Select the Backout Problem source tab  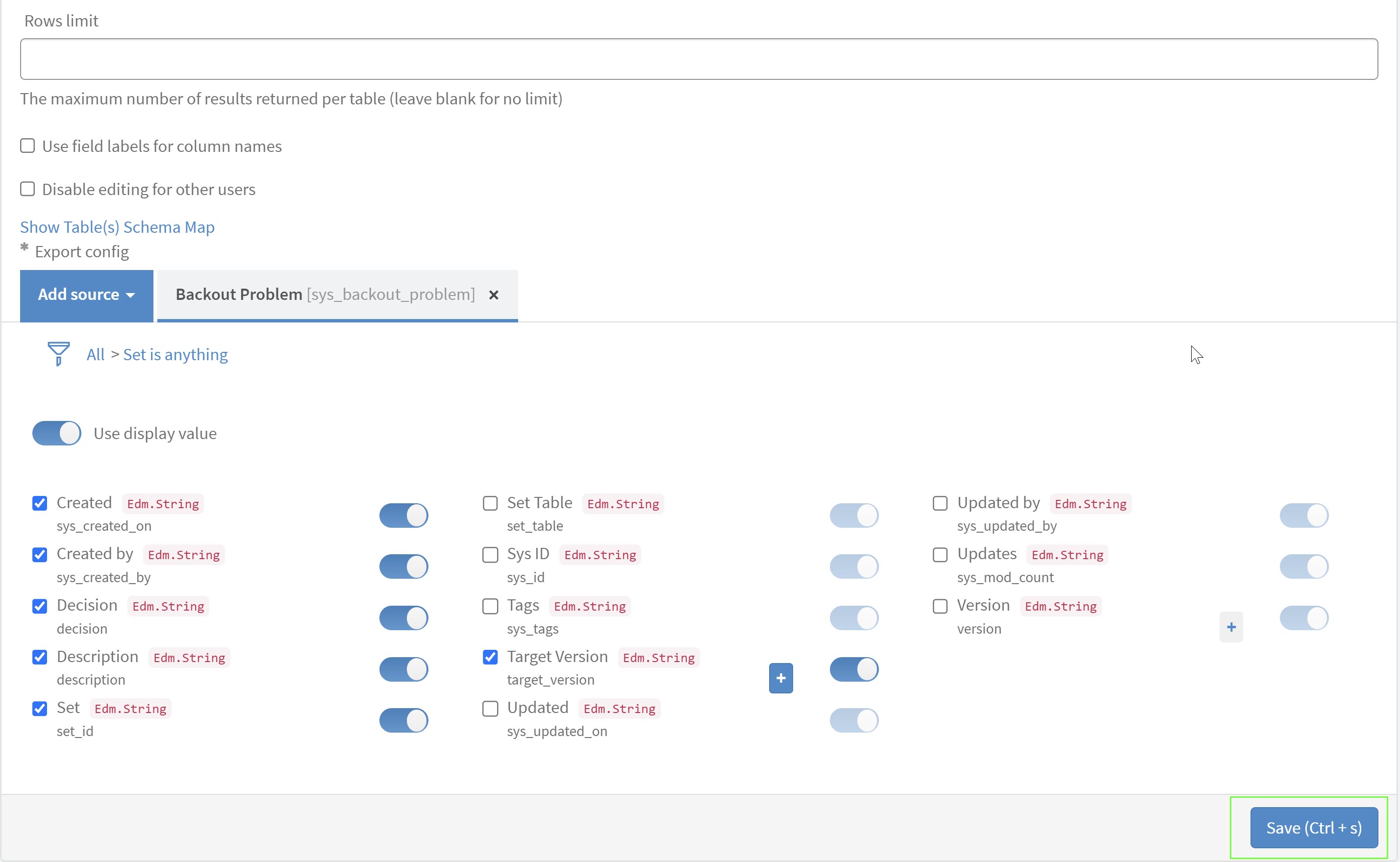point(325,295)
